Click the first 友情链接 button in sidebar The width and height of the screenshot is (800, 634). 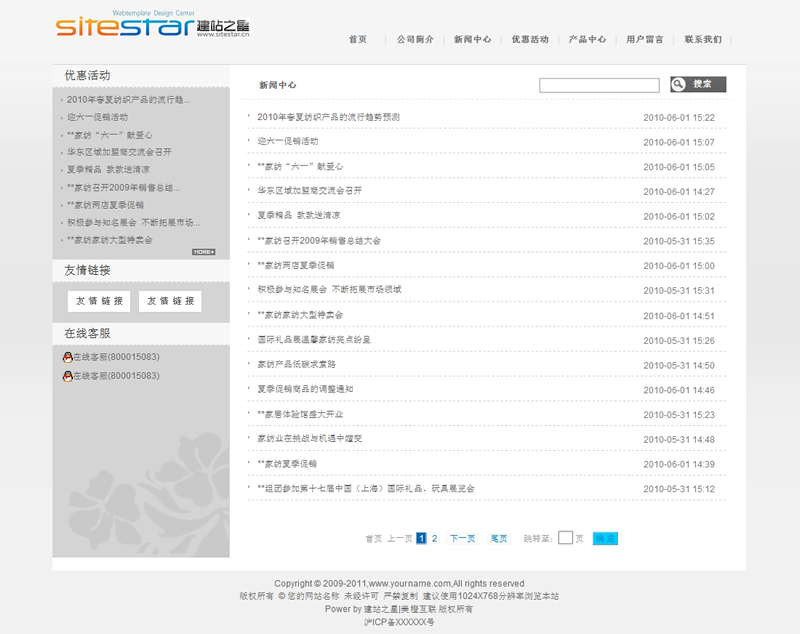tap(99, 301)
